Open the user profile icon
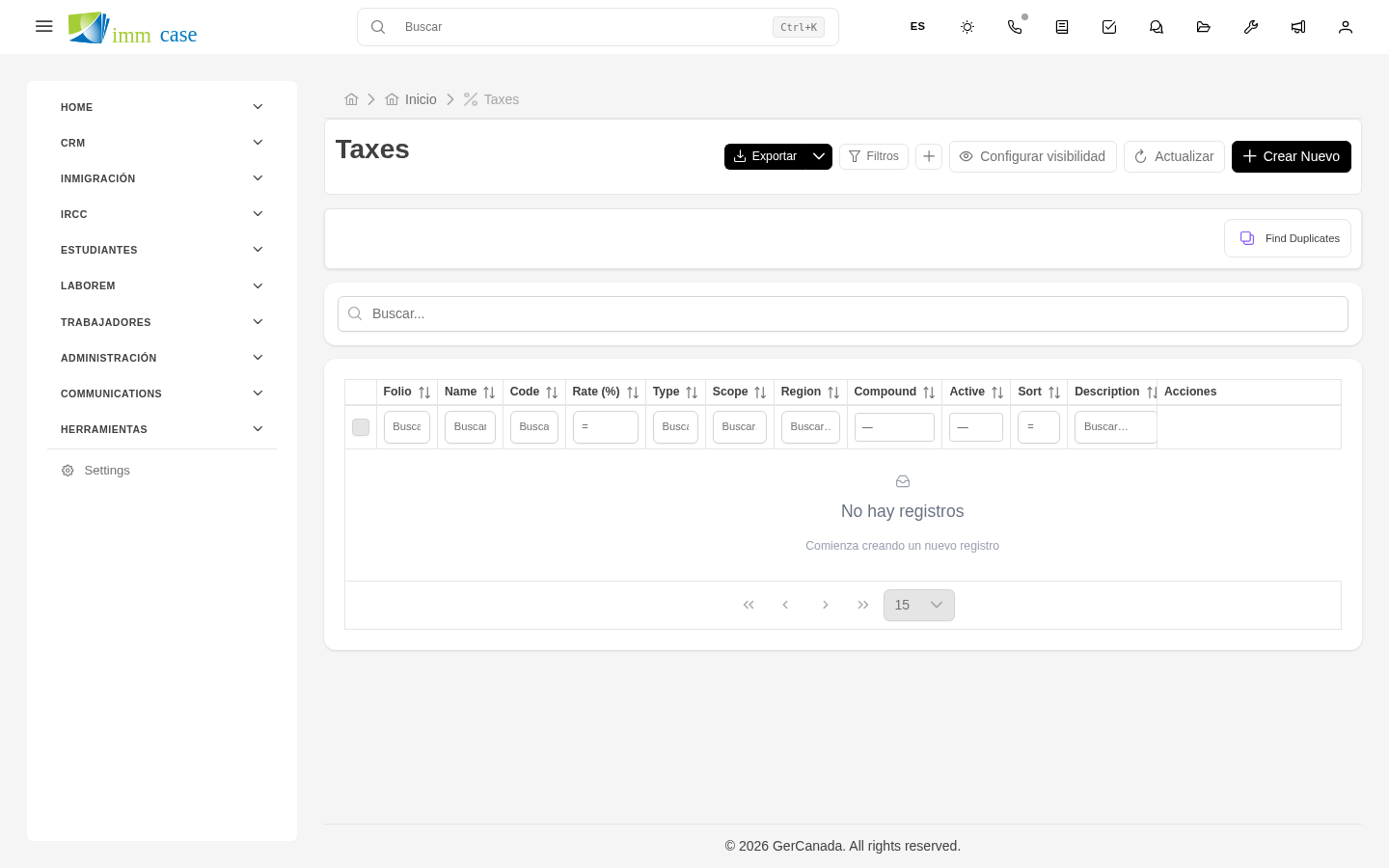 pyautogui.click(x=1346, y=27)
